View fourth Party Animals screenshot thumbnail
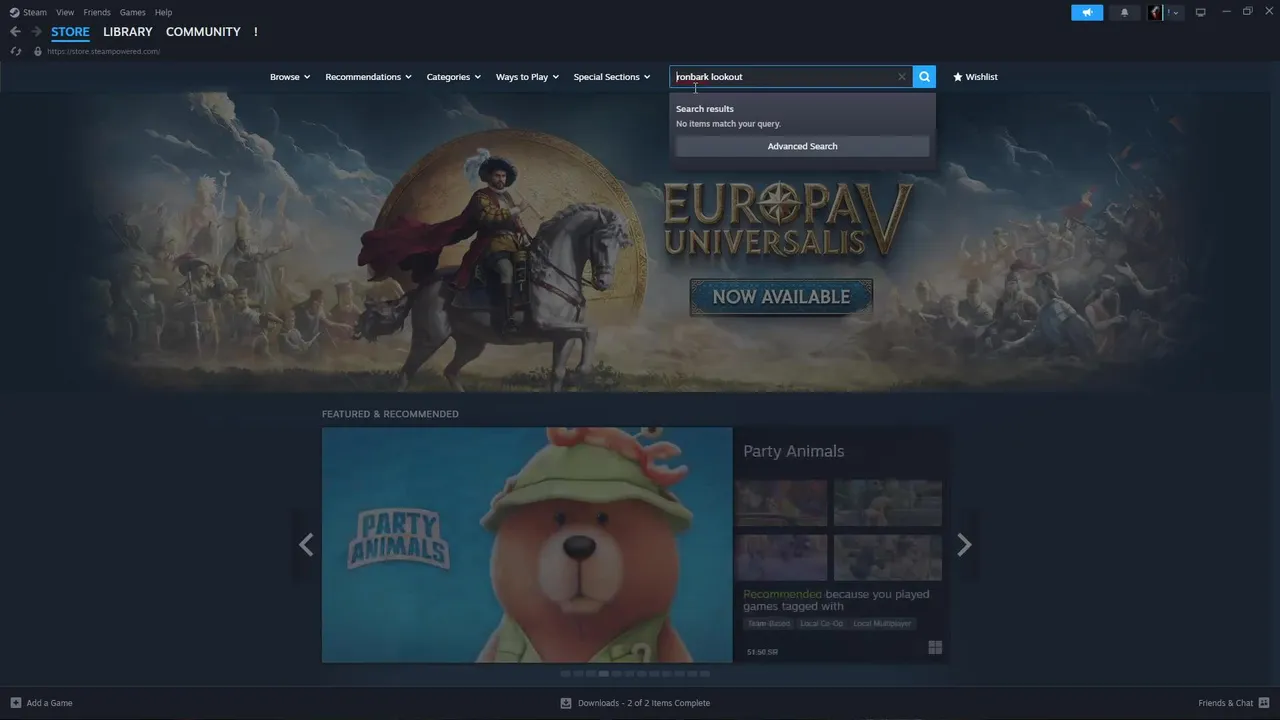Screen dimensions: 1280x720 pyautogui.click(x=888, y=557)
